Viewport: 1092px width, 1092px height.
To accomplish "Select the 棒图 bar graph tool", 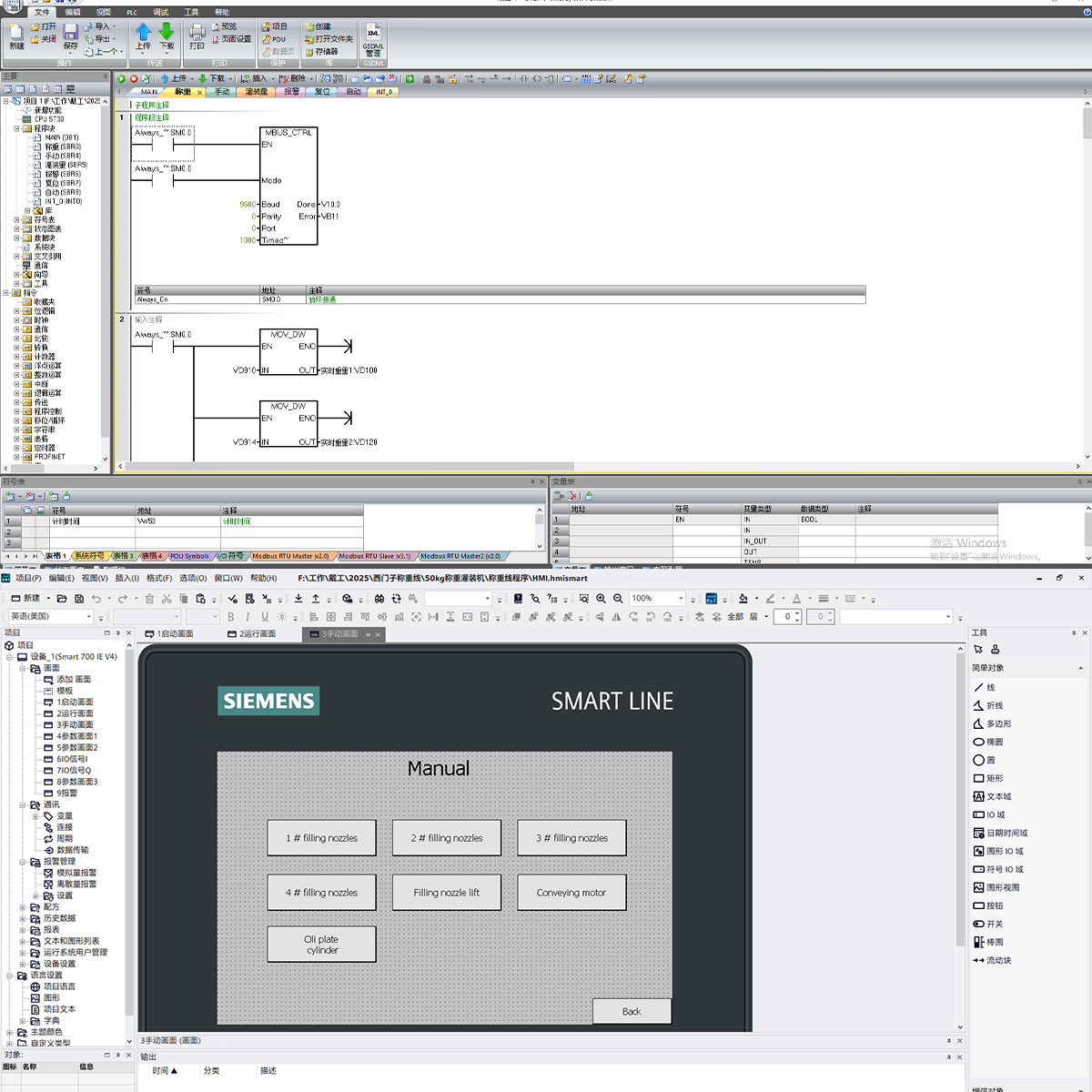I will 988,942.
